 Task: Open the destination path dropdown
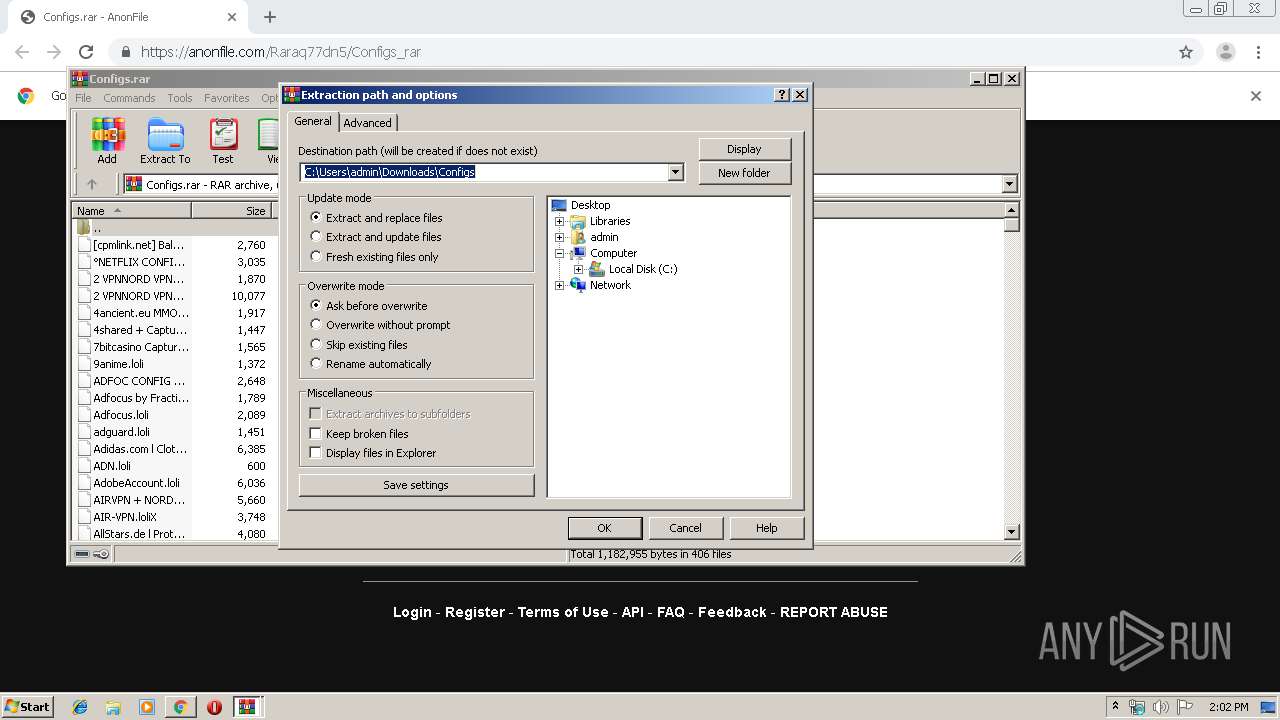pos(675,172)
